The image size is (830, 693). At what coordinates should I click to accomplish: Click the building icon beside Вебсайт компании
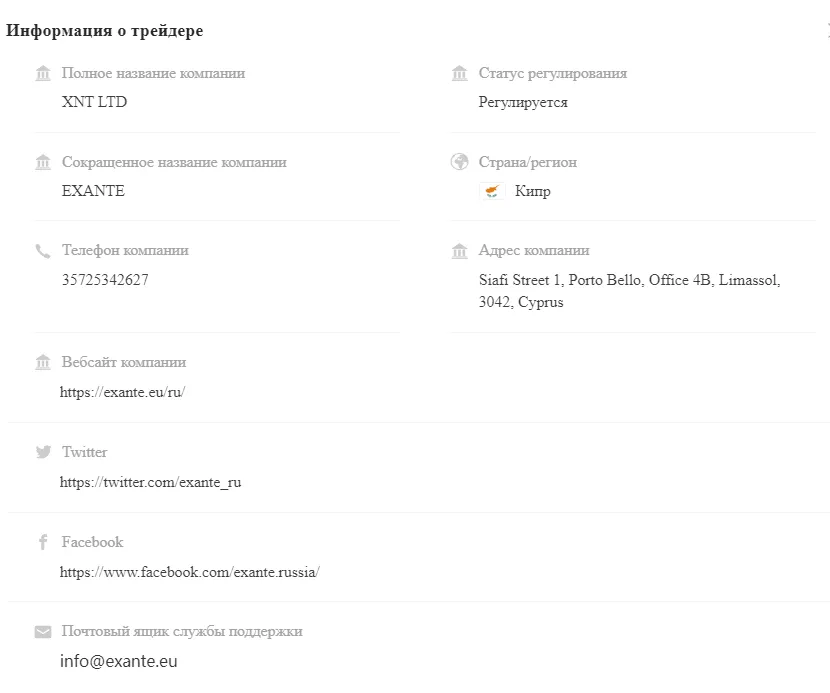43,362
